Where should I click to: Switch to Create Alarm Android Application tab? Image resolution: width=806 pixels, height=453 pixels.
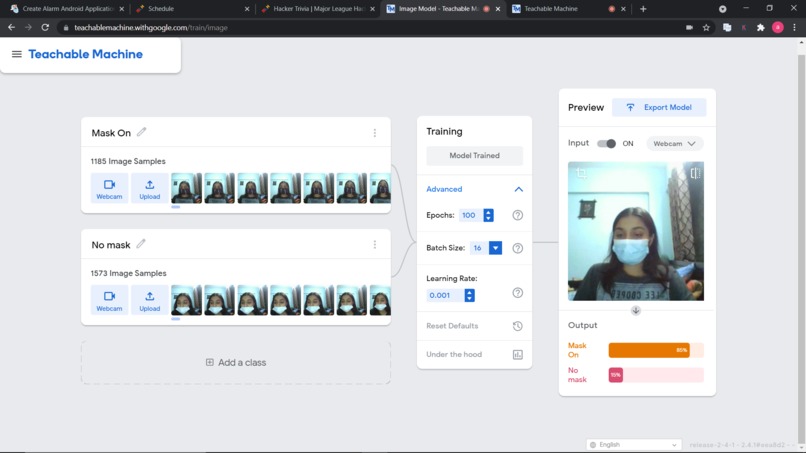tap(68, 9)
